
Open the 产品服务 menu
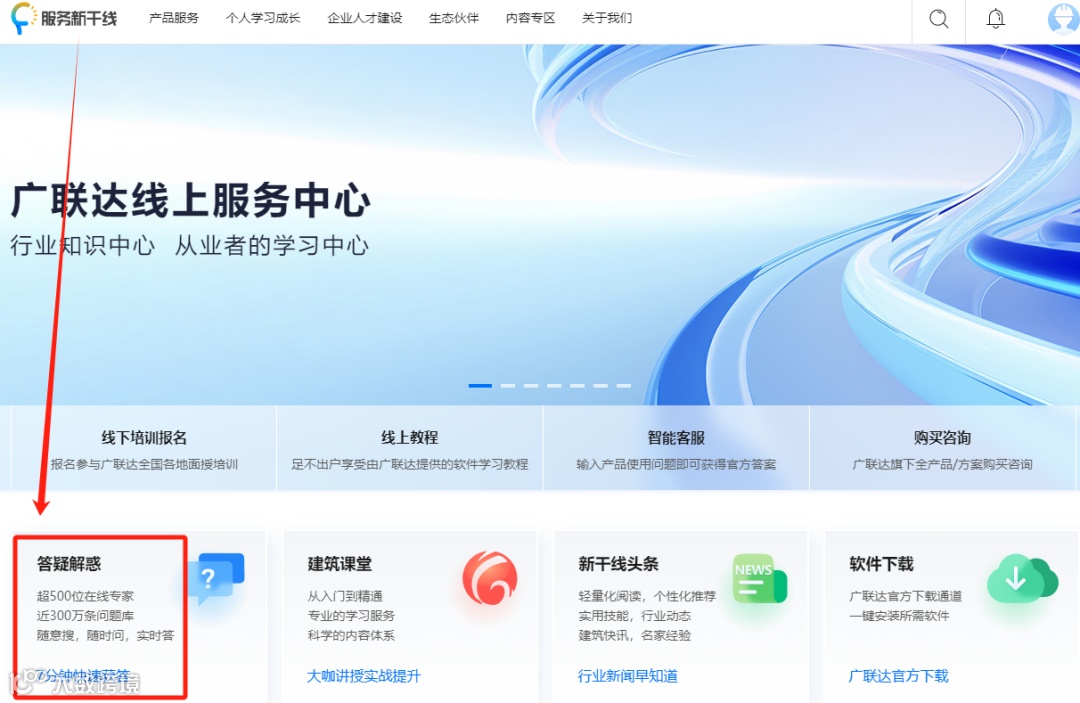[x=174, y=18]
